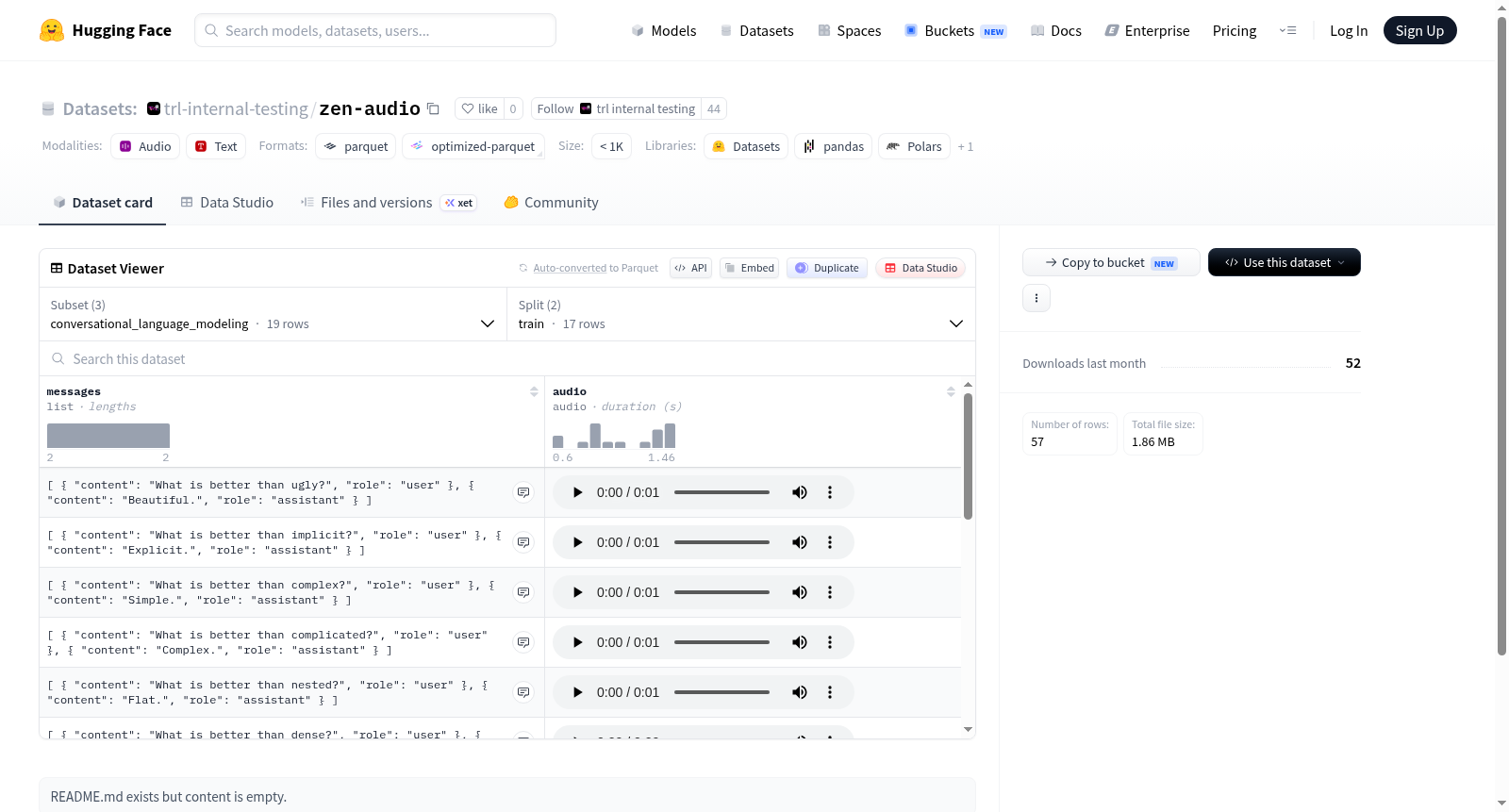Image resolution: width=1509 pixels, height=812 pixels.
Task: Open conversation view icon for implicit row
Action: coord(523,542)
